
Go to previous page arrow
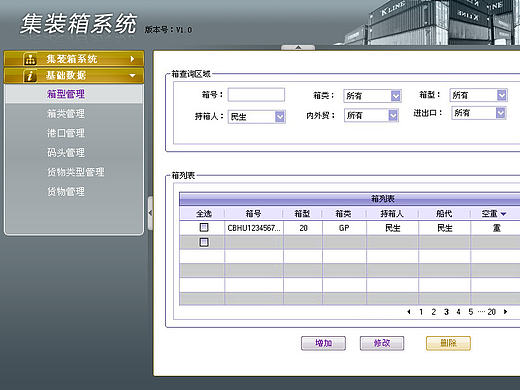coord(409,312)
